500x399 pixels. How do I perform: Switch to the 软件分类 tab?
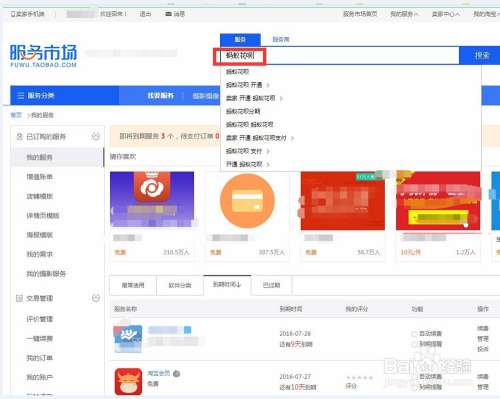[x=180, y=285]
